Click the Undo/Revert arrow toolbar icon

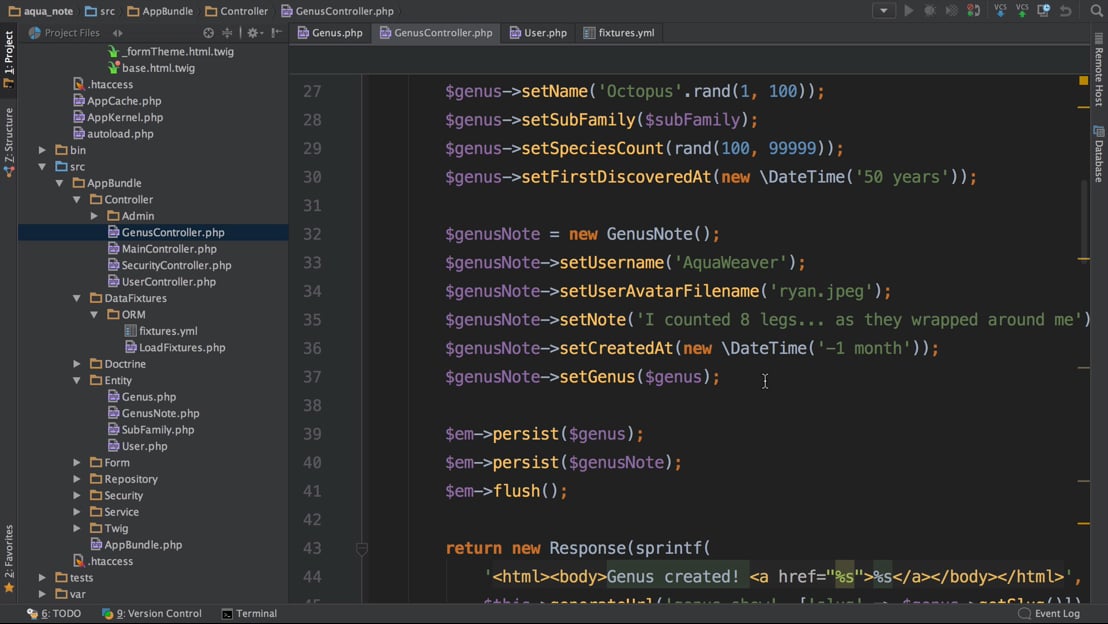1066,11
